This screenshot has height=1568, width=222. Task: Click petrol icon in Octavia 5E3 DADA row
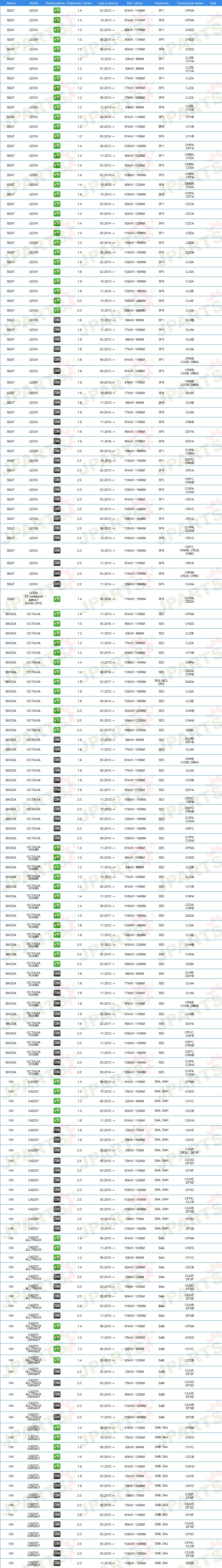pos(56,682)
